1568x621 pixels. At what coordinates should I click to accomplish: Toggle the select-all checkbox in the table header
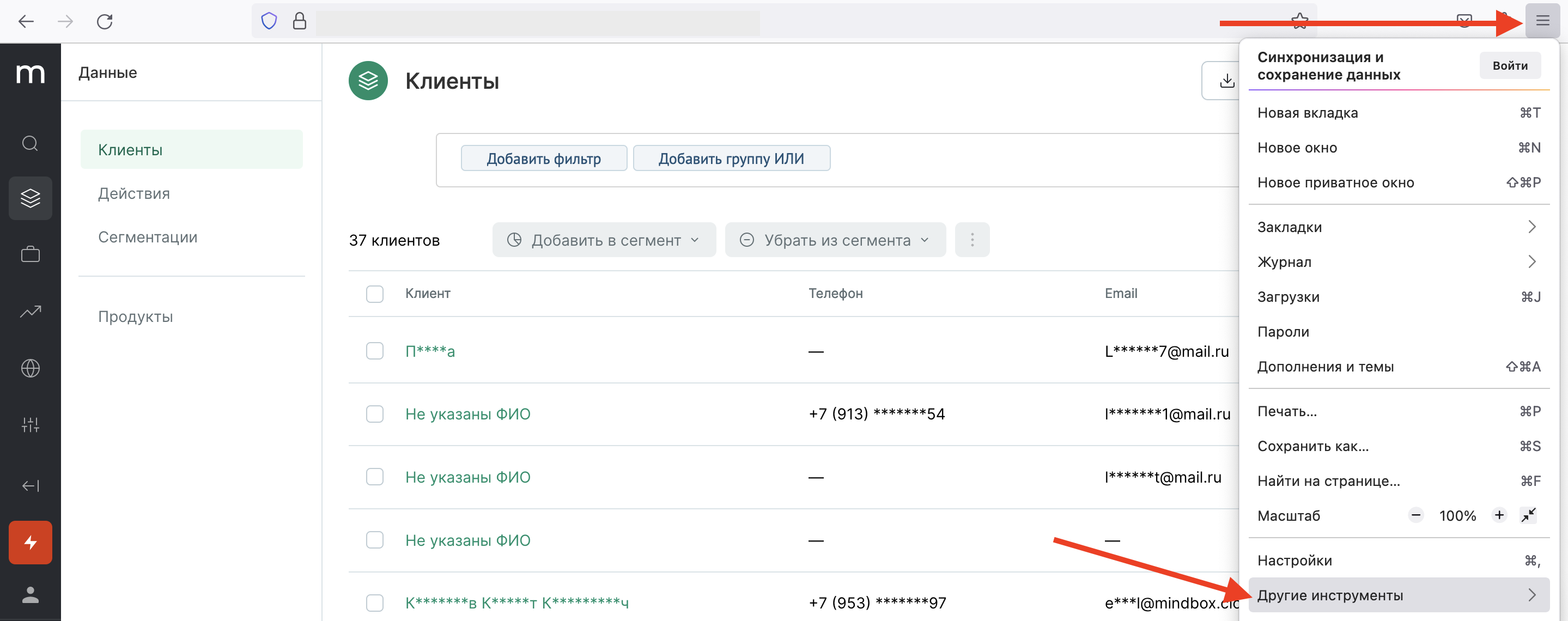[374, 294]
